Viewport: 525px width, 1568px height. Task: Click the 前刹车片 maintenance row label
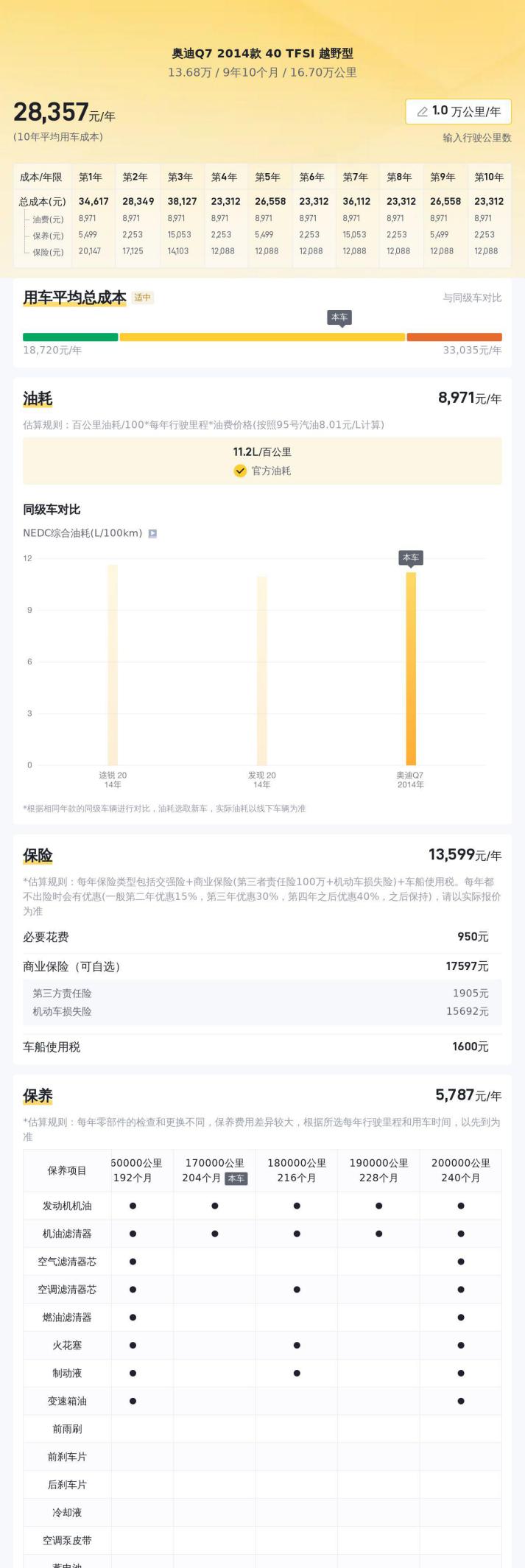pyautogui.click(x=67, y=1457)
